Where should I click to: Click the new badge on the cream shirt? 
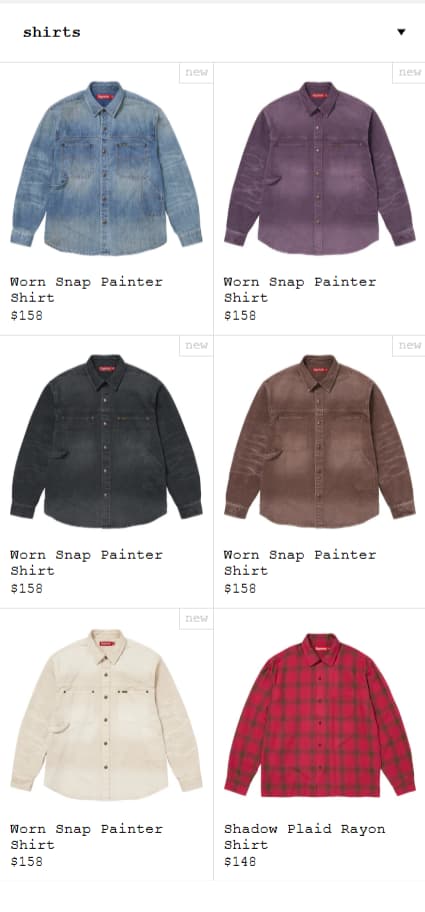[196, 619]
